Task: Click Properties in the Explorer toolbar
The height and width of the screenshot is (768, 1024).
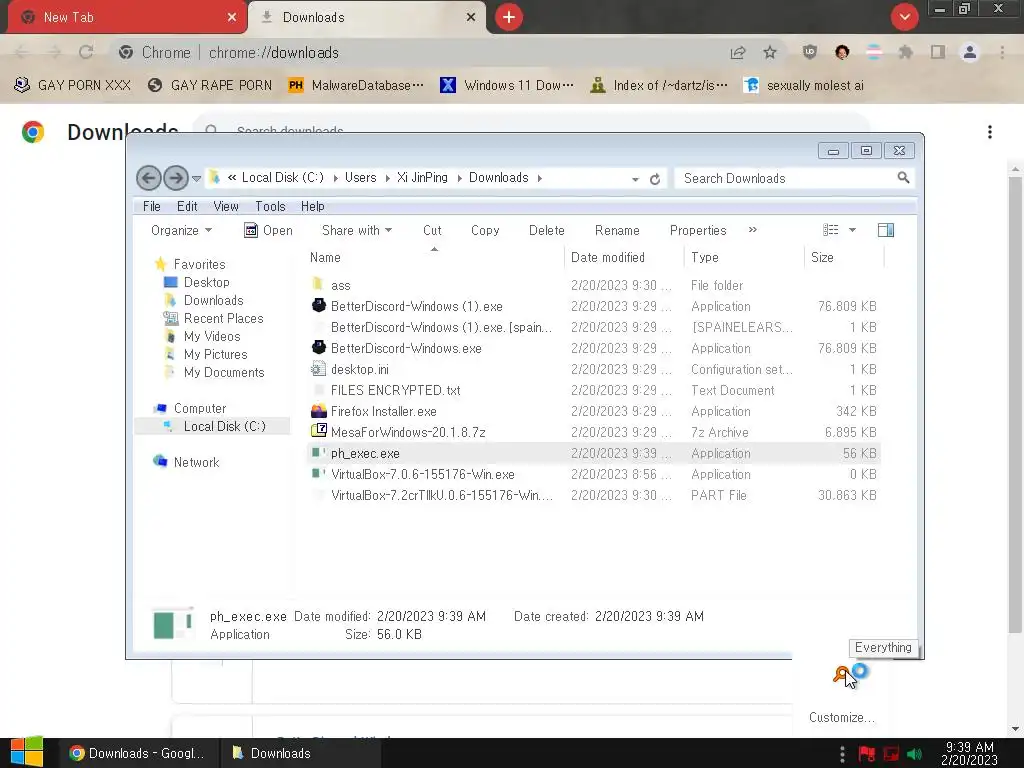Action: click(x=697, y=231)
